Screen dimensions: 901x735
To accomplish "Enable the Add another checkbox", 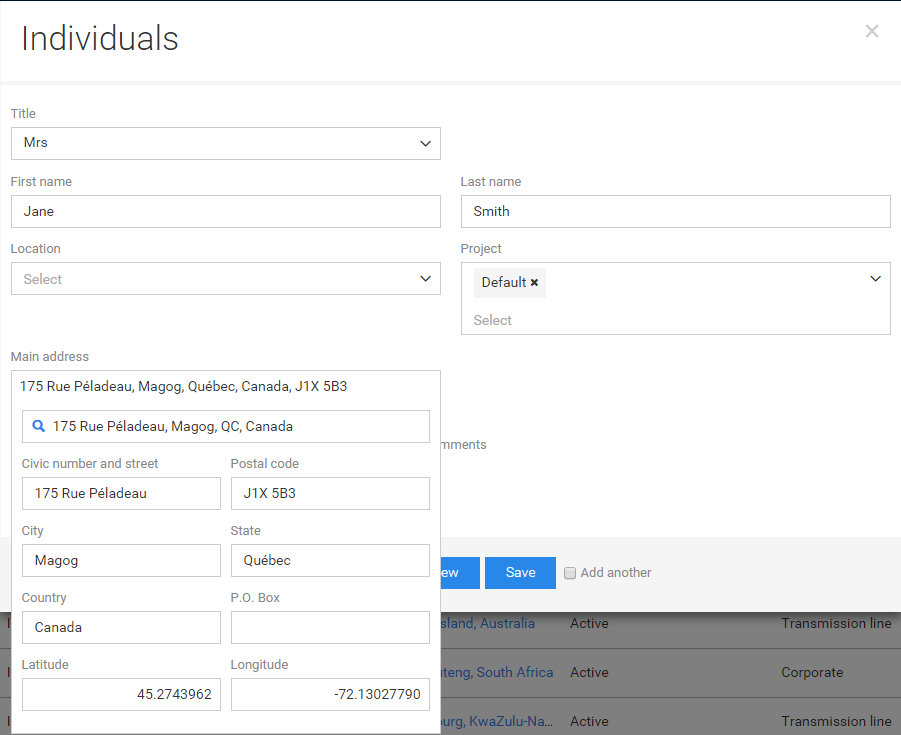I will click(569, 573).
